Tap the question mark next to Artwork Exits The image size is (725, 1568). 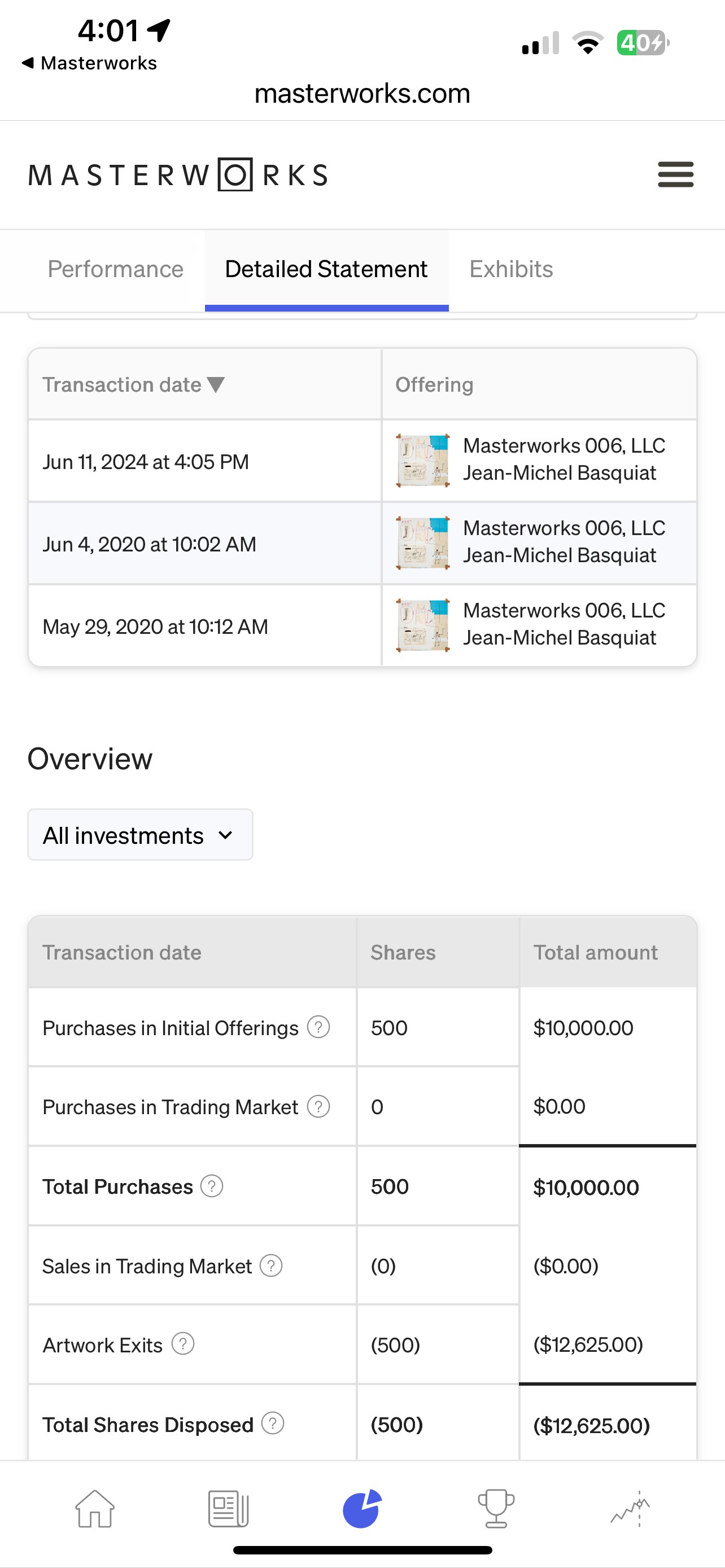(x=182, y=1344)
